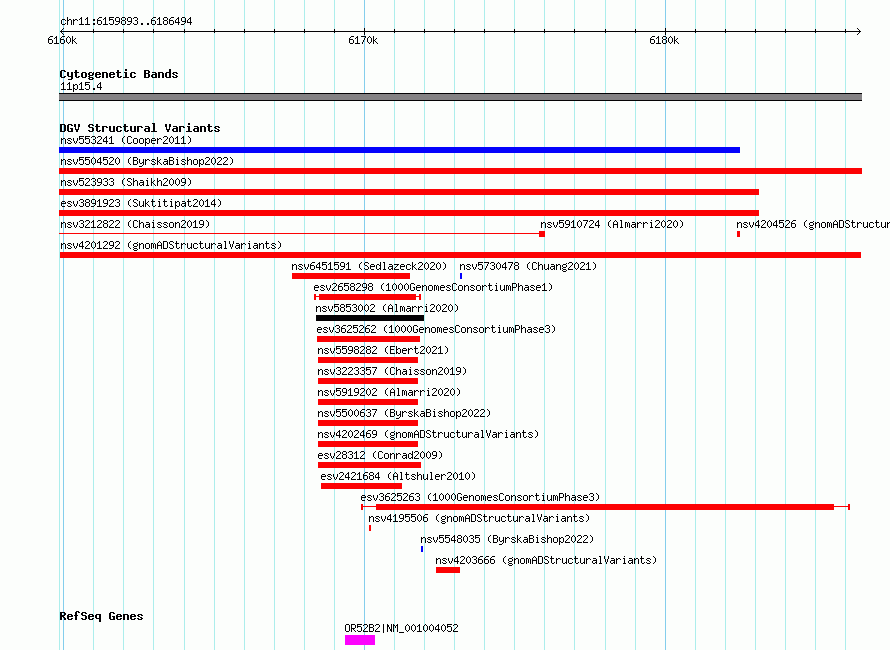Image resolution: width=890 pixels, height=650 pixels.
Task: Open nsv4202469 (gnomADStructuralVariants) label
Action: (x=428, y=434)
